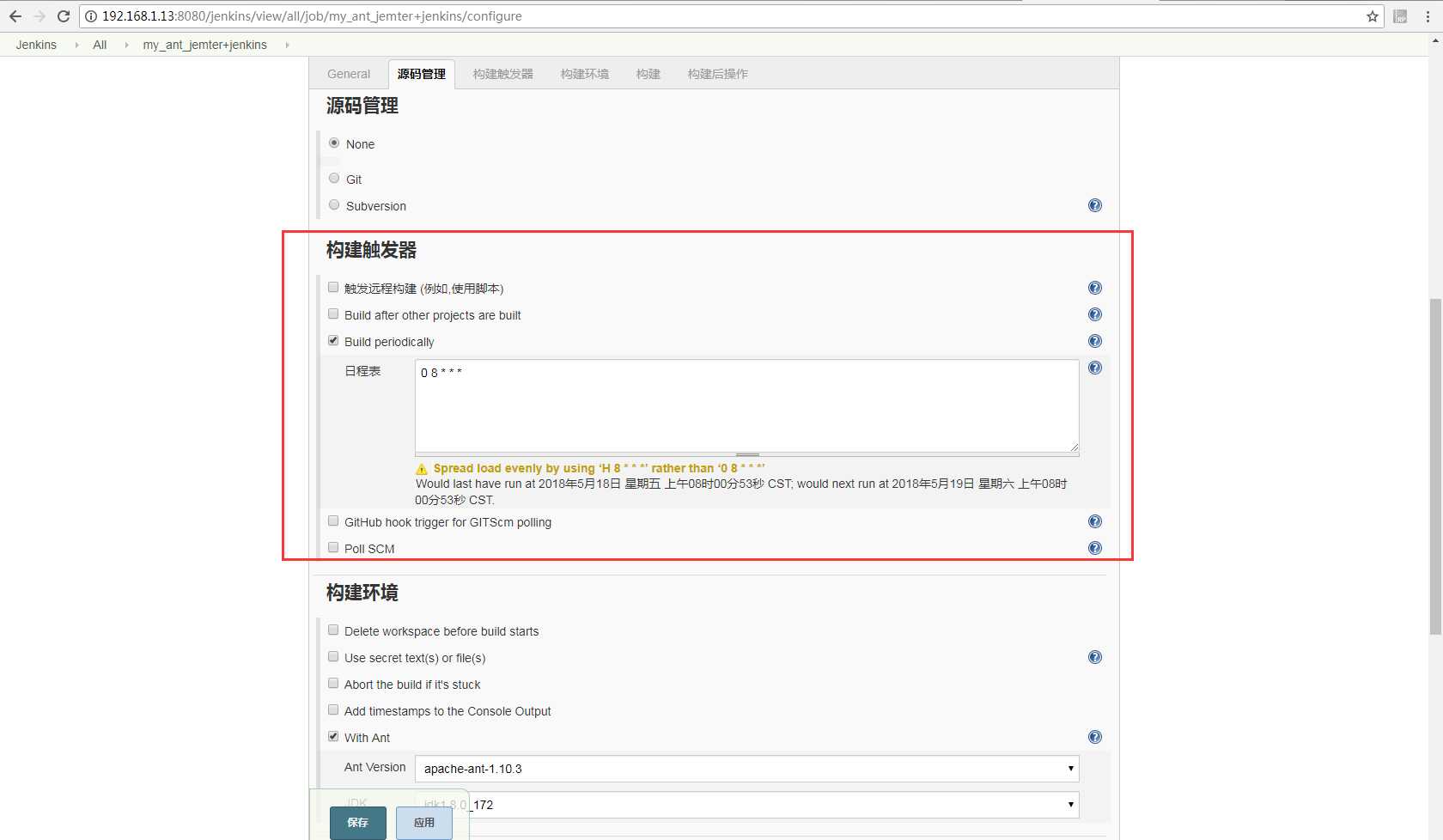Open the 构建环境 tab
This screenshot has width=1443, height=840.
585,74
